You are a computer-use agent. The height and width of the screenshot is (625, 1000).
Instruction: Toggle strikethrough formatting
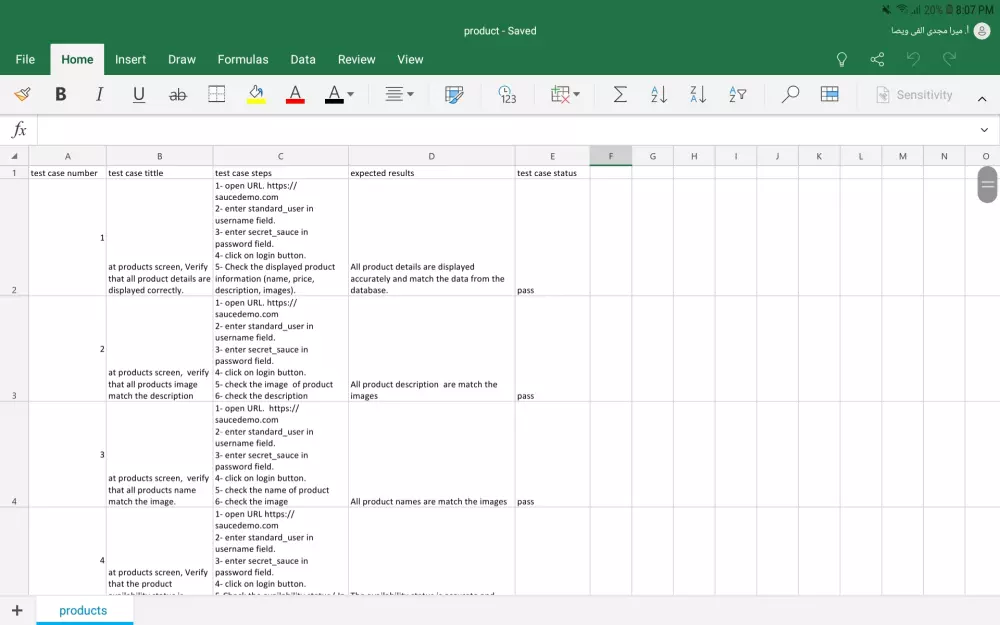[177, 95]
